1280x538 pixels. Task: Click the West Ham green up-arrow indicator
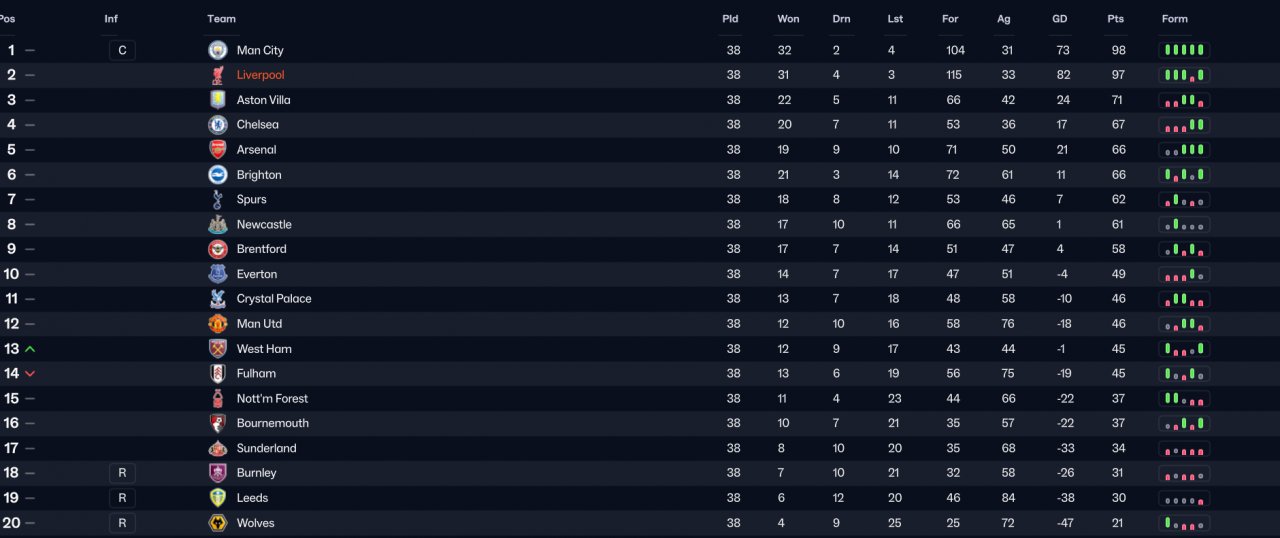30,349
